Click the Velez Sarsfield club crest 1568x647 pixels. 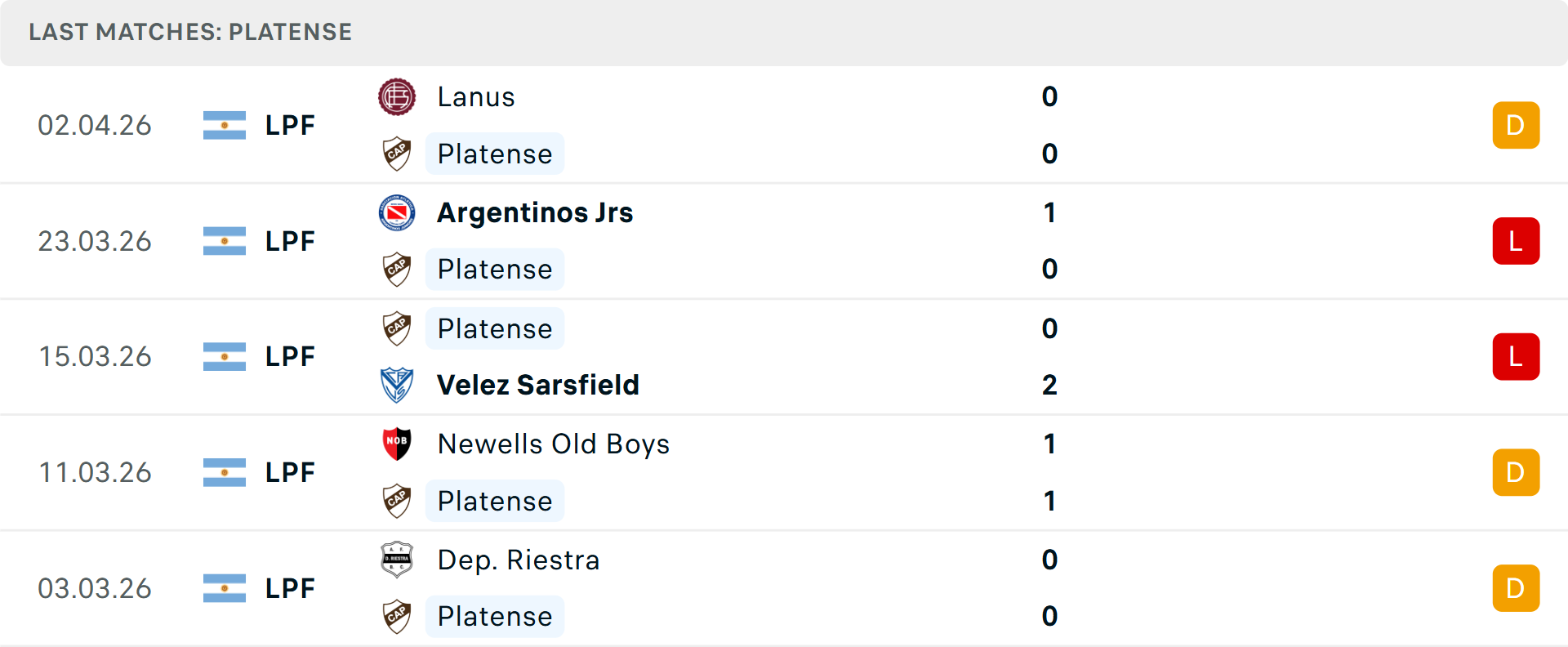tap(397, 385)
